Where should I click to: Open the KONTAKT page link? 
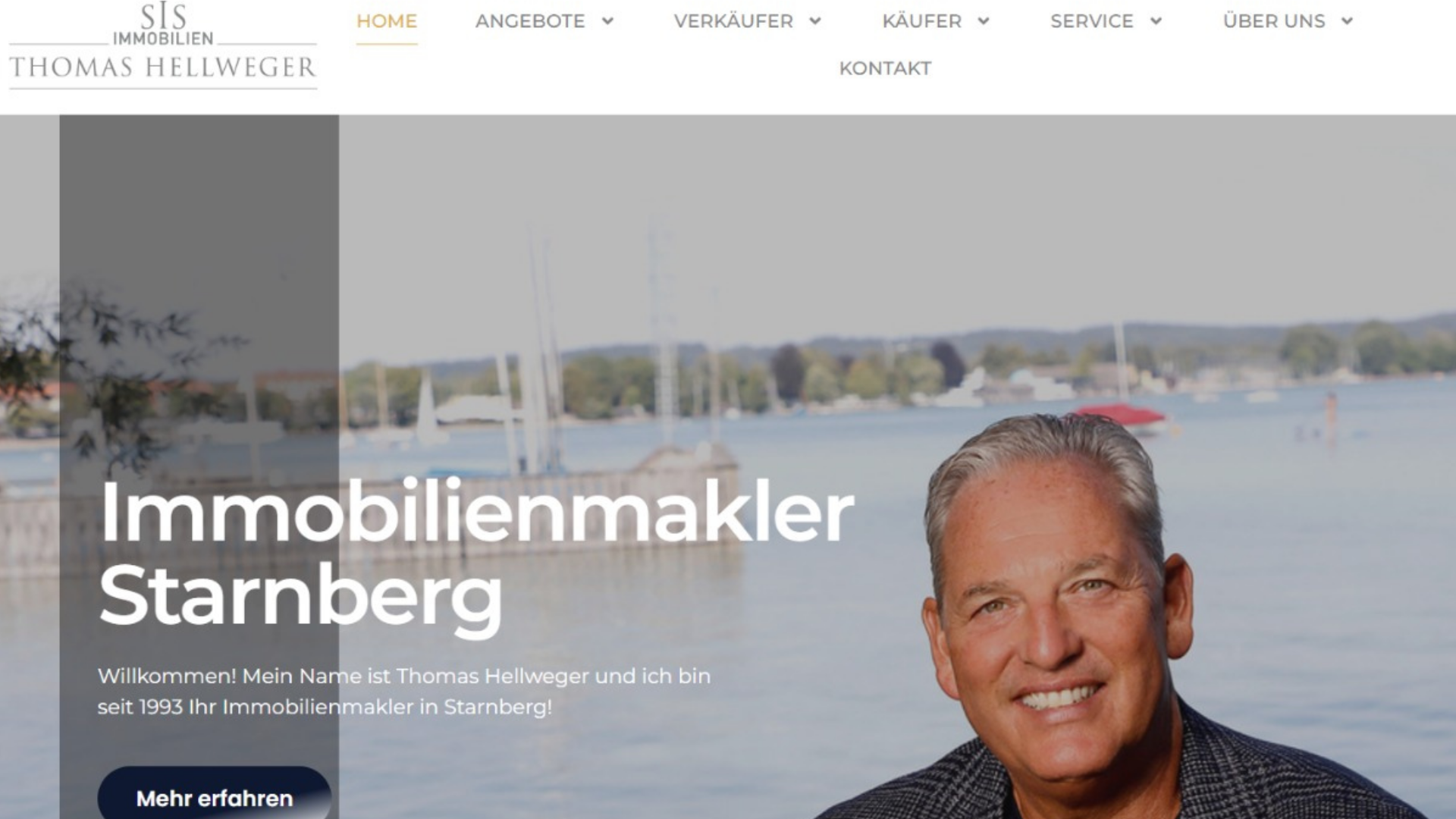885,68
